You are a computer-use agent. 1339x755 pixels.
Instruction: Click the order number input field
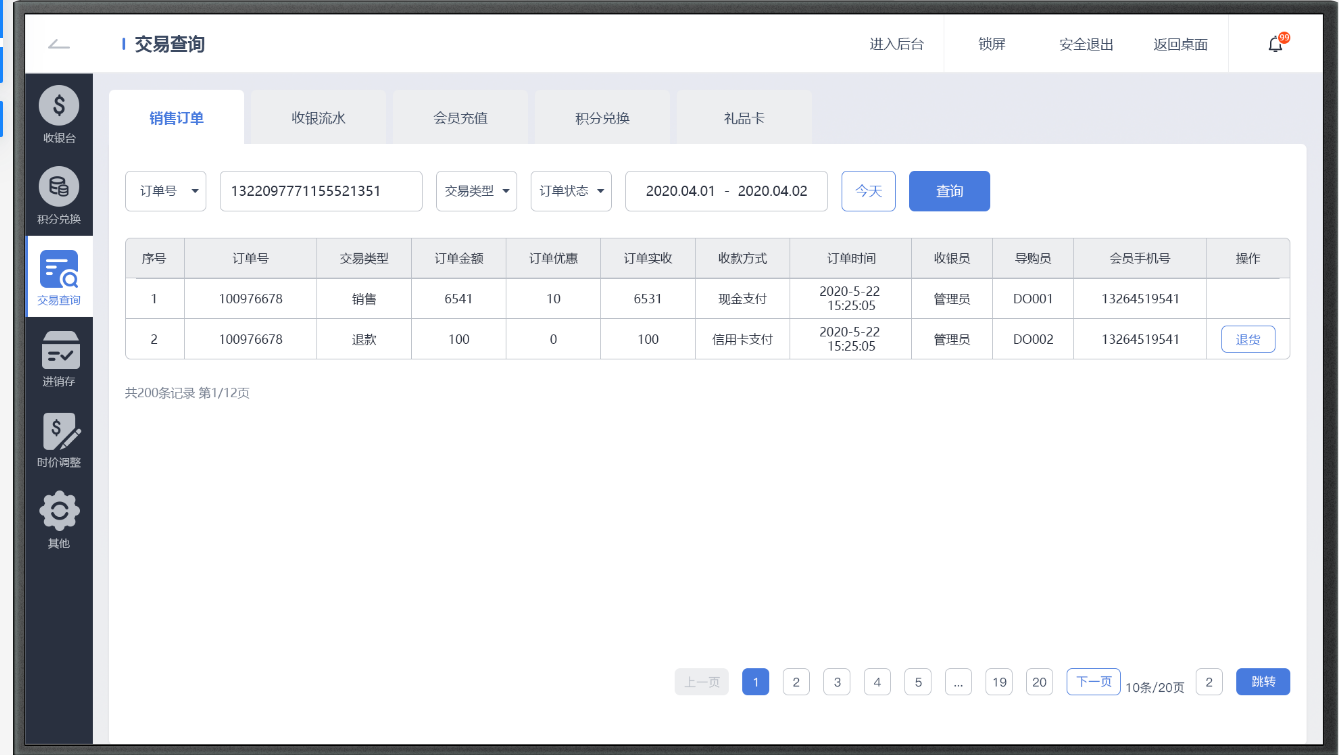click(x=321, y=191)
